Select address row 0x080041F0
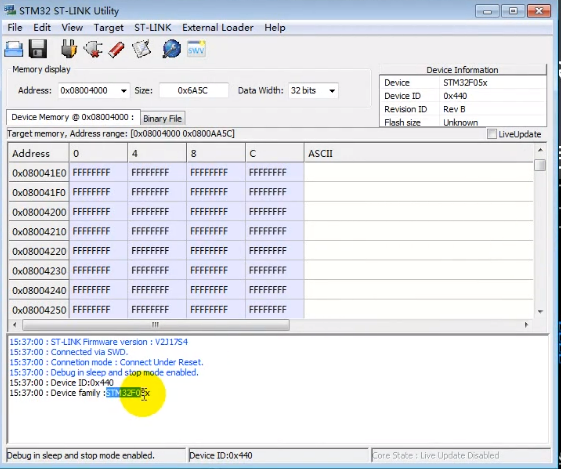This screenshot has height=469, width=561. pyautogui.click(x=39, y=192)
